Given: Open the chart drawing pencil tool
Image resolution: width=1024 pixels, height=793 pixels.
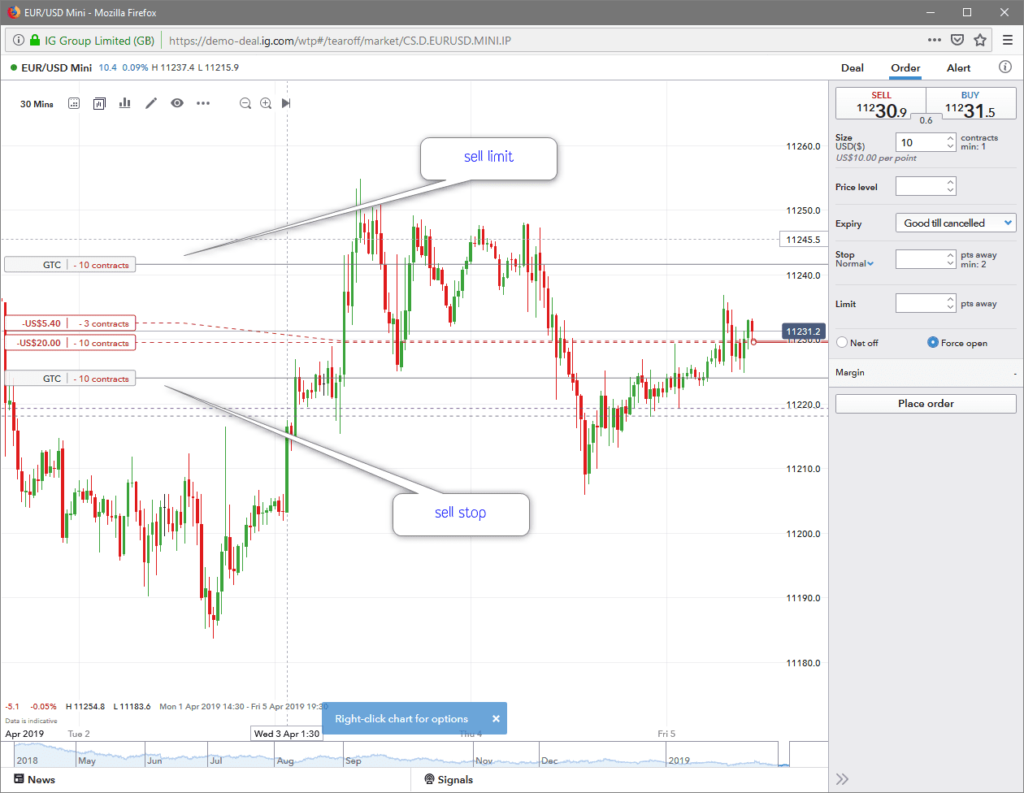Looking at the screenshot, I should pyautogui.click(x=152, y=103).
